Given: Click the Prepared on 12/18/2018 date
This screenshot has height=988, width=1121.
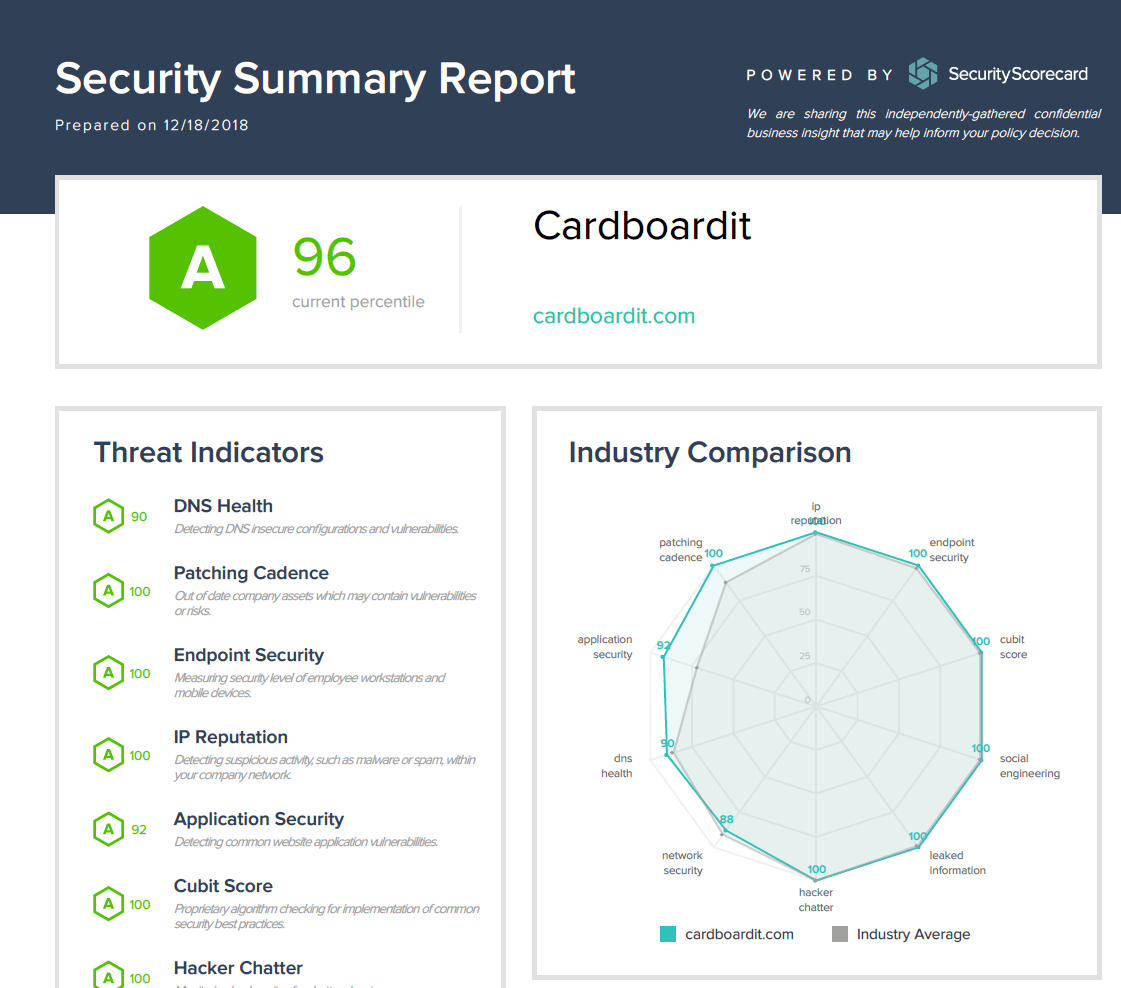Looking at the screenshot, I should tap(152, 125).
